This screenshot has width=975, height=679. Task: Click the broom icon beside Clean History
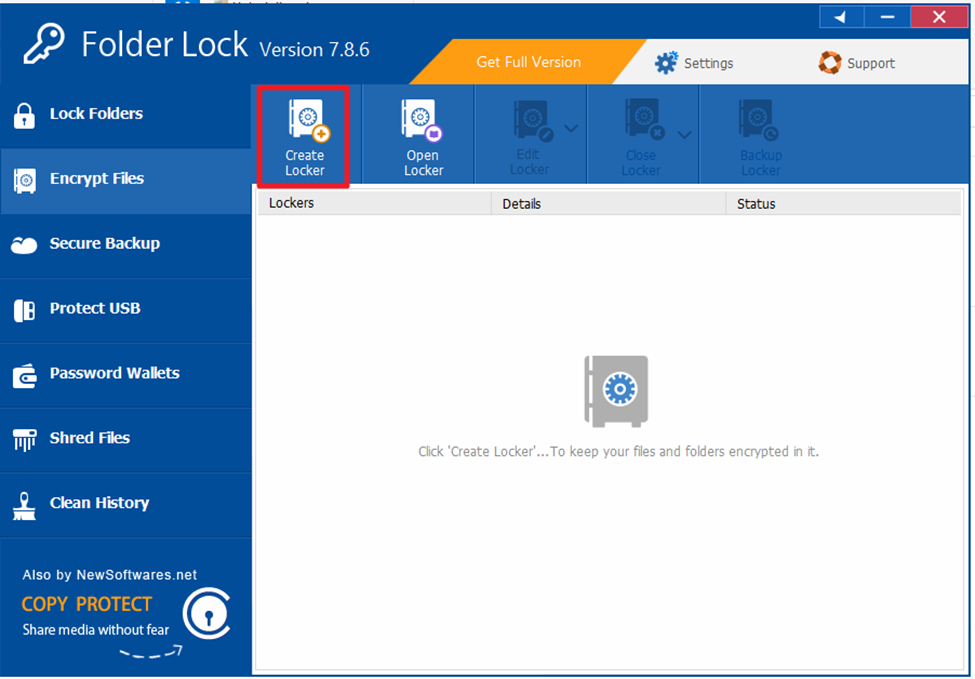[x=24, y=506]
